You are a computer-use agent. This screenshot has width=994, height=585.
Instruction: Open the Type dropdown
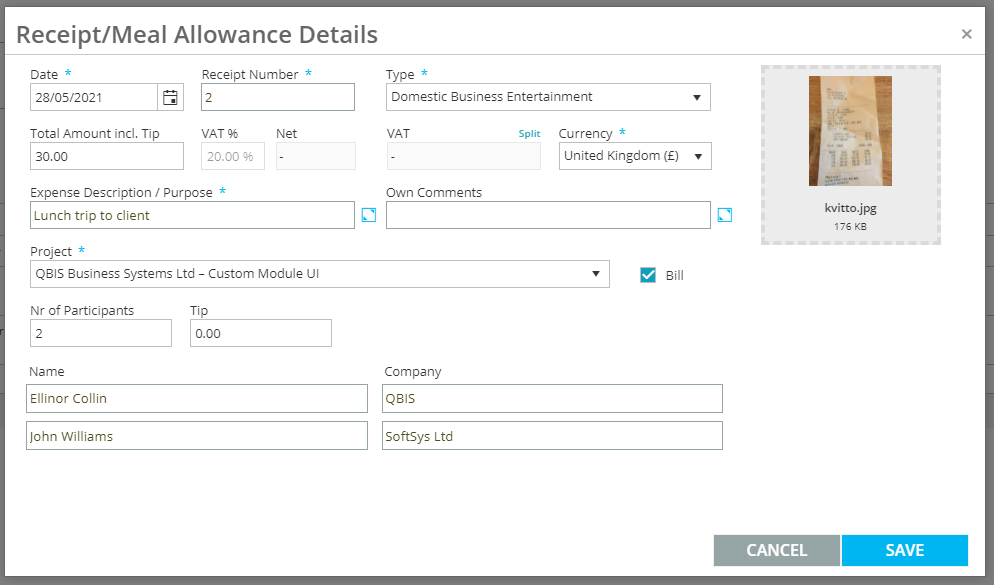548,97
